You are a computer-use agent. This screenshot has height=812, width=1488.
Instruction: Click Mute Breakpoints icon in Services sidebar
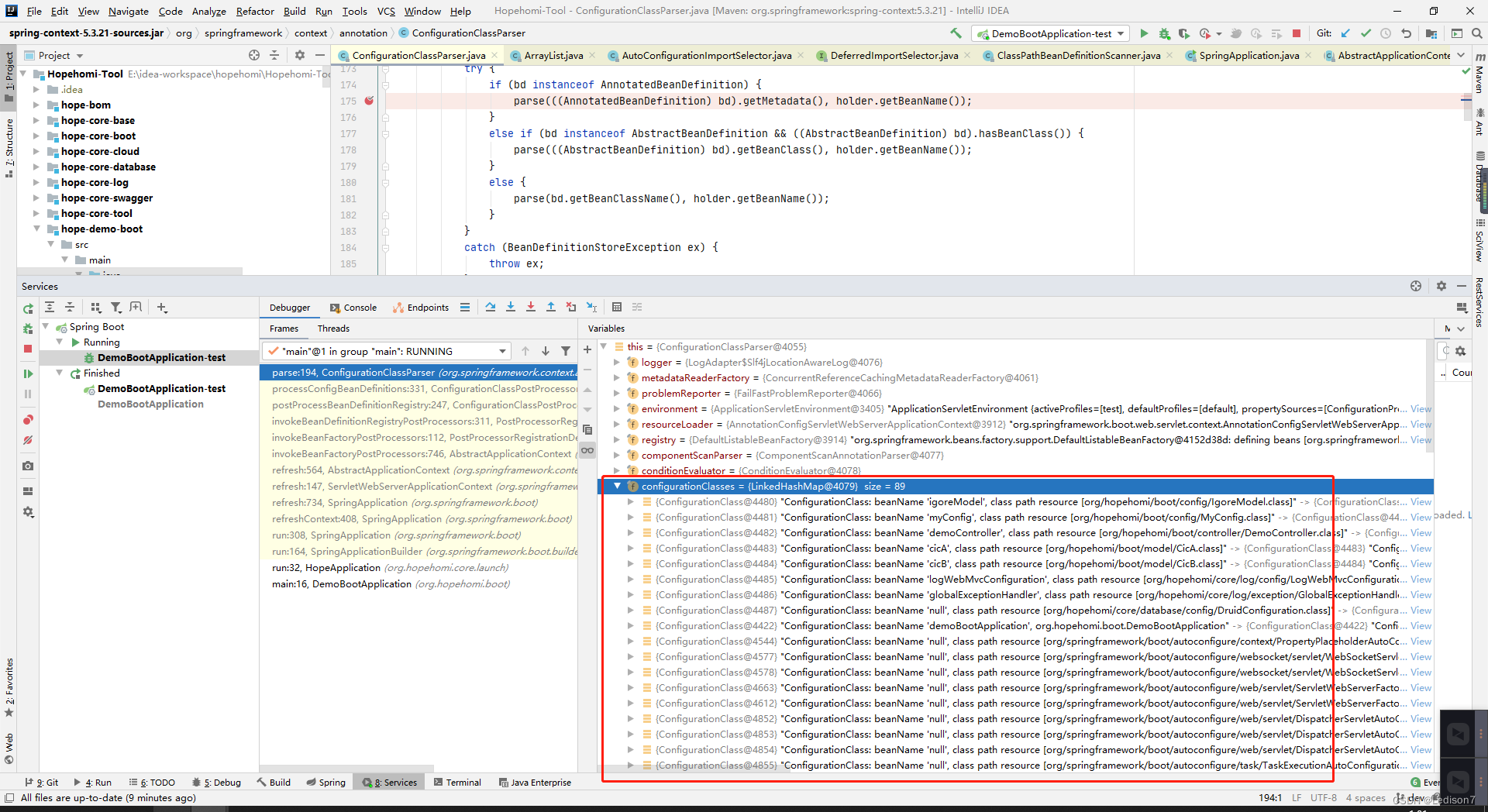pyautogui.click(x=28, y=440)
